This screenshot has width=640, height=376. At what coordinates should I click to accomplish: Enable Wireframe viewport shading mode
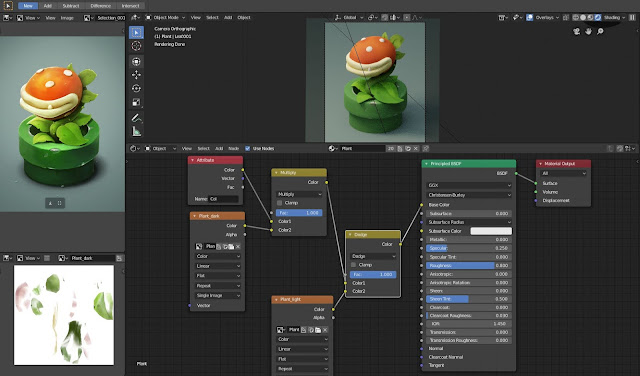pos(576,18)
